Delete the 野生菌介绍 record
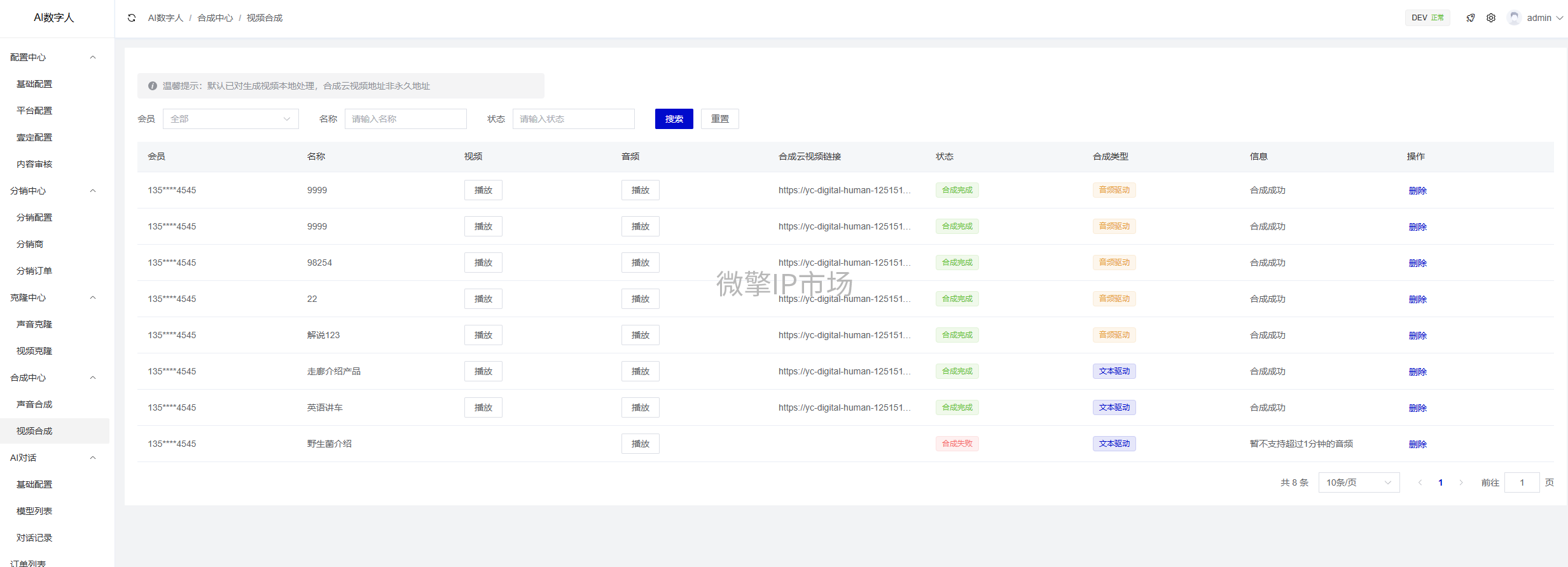Viewport: 1568px width, 567px height. pos(1417,444)
